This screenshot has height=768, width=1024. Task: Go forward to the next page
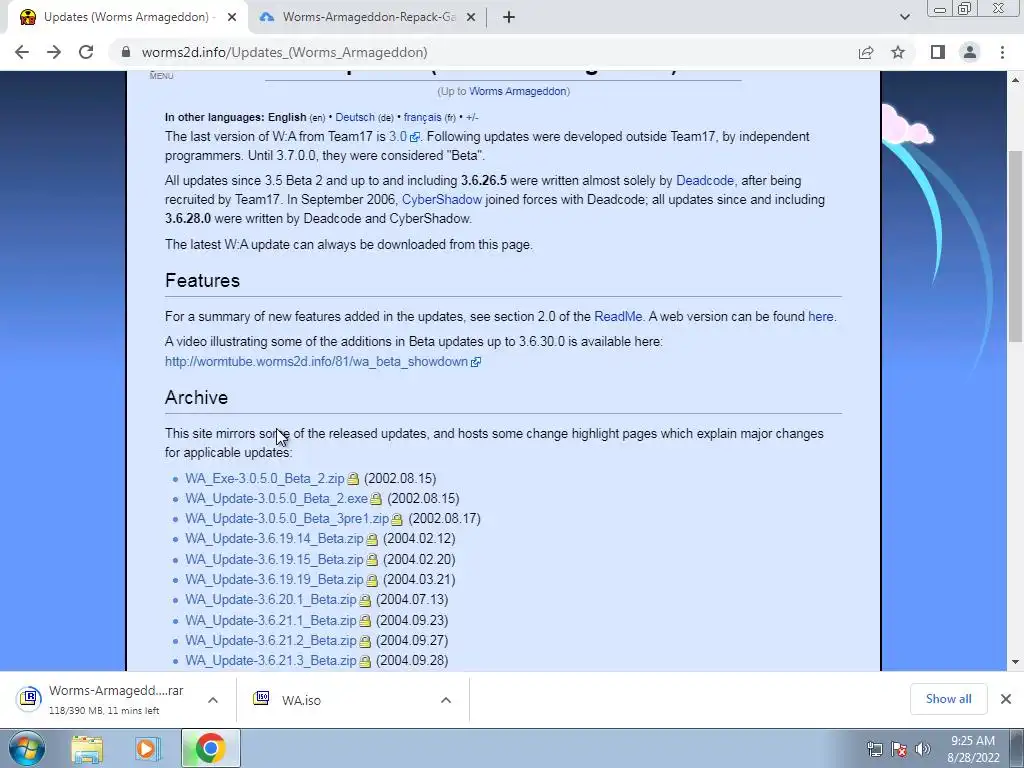tap(54, 52)
